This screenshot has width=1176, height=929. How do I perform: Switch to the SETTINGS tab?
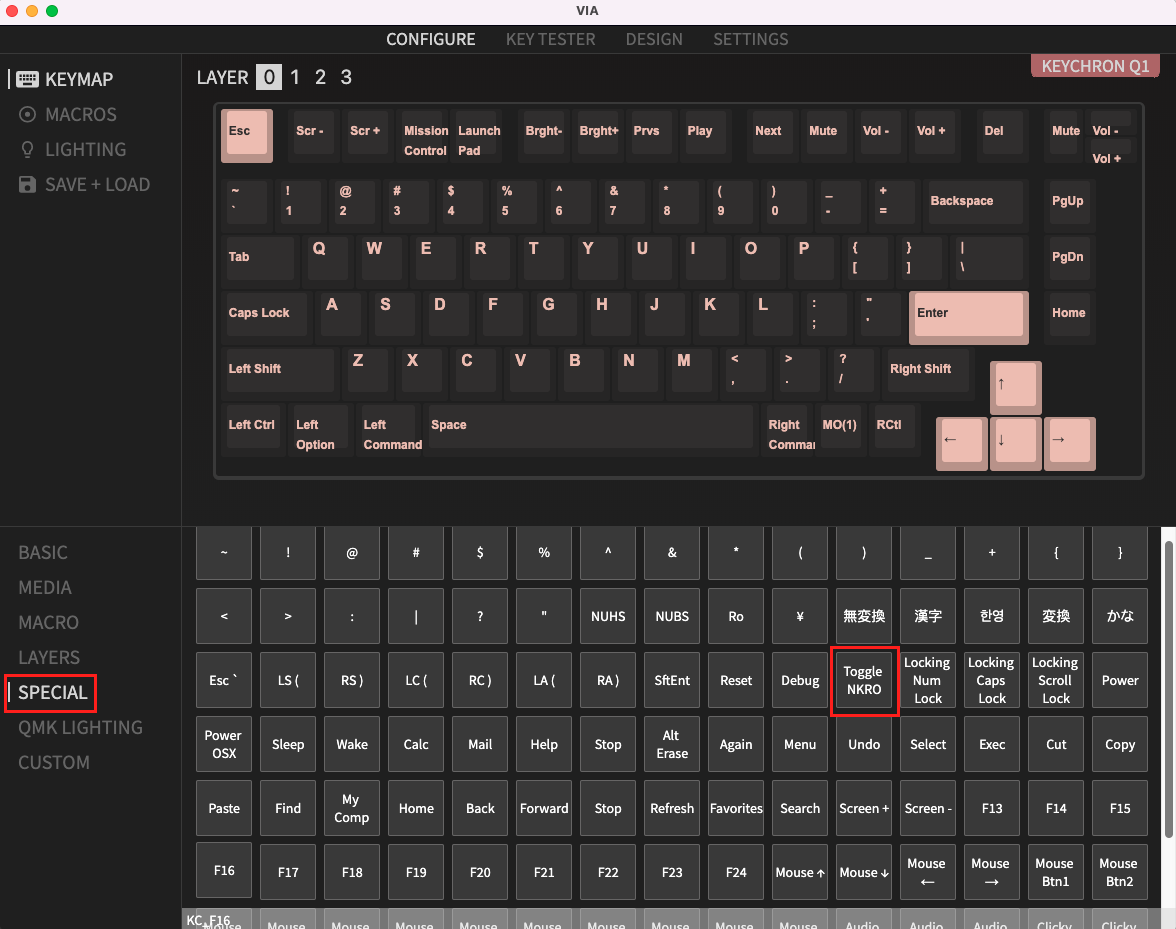pyautogui.click(x=750, y=39)
